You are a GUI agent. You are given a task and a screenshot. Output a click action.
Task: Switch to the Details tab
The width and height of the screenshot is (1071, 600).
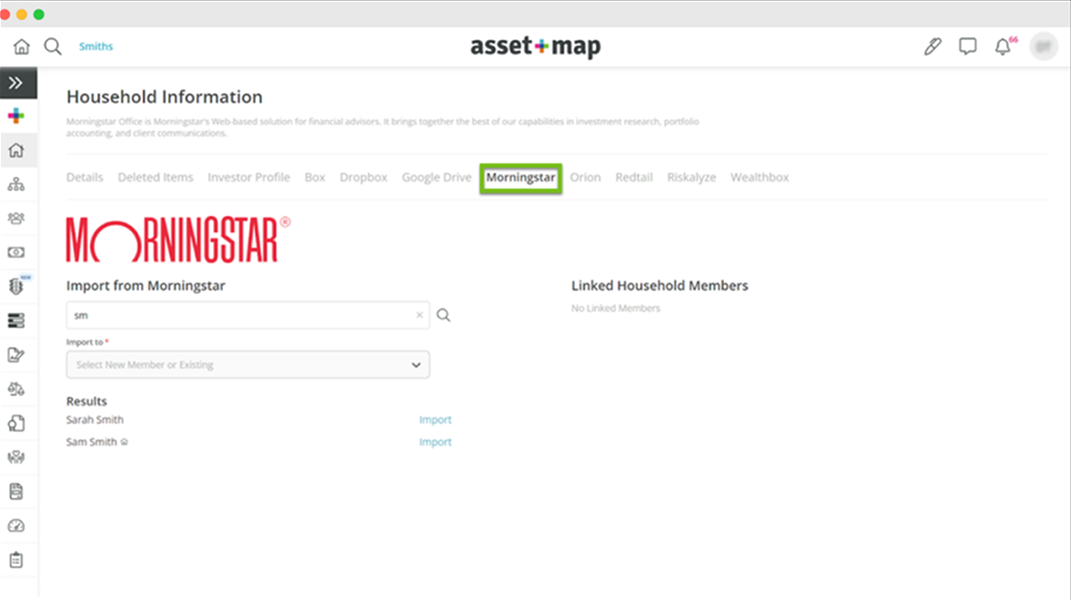coord(85,177)
